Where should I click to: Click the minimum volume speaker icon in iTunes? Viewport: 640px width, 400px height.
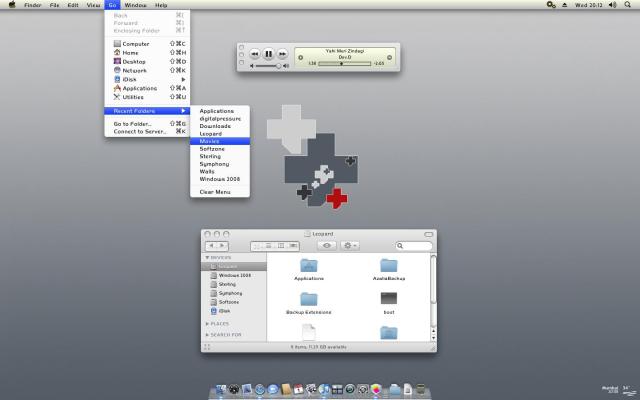252,66
